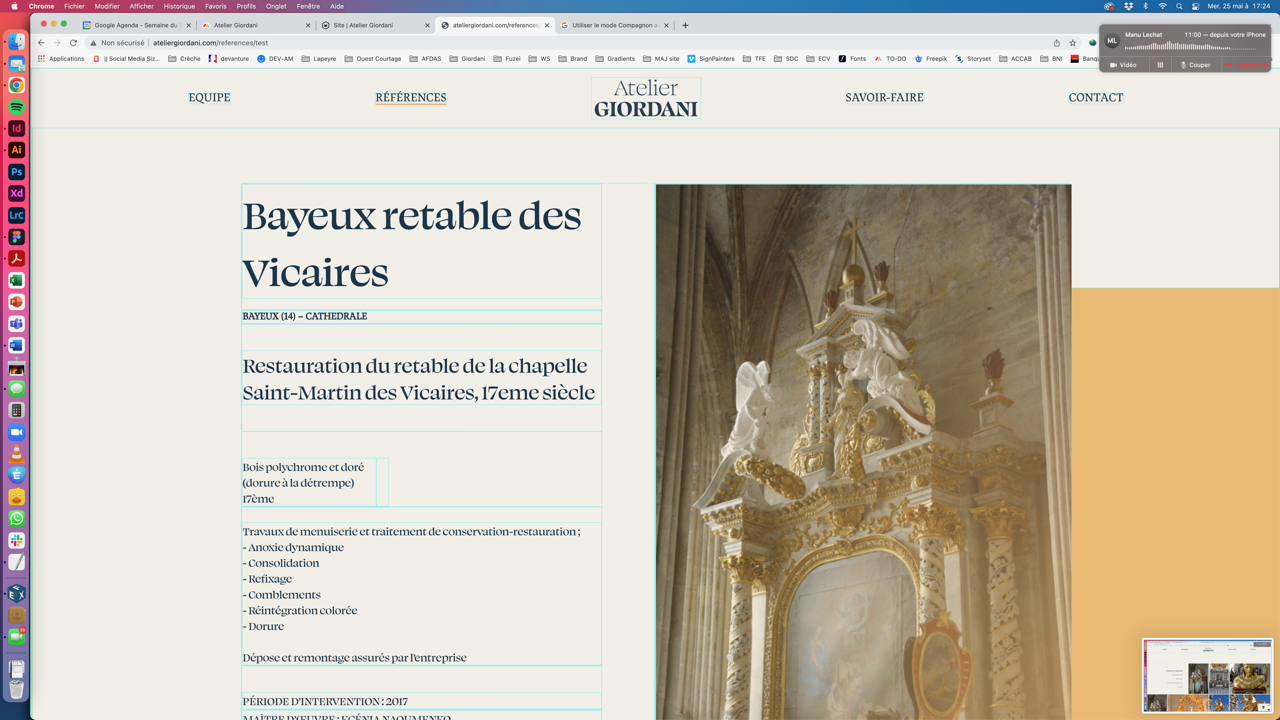Switch to Google Agenda tab
1280x720 pixels.
tap(135, 25)
